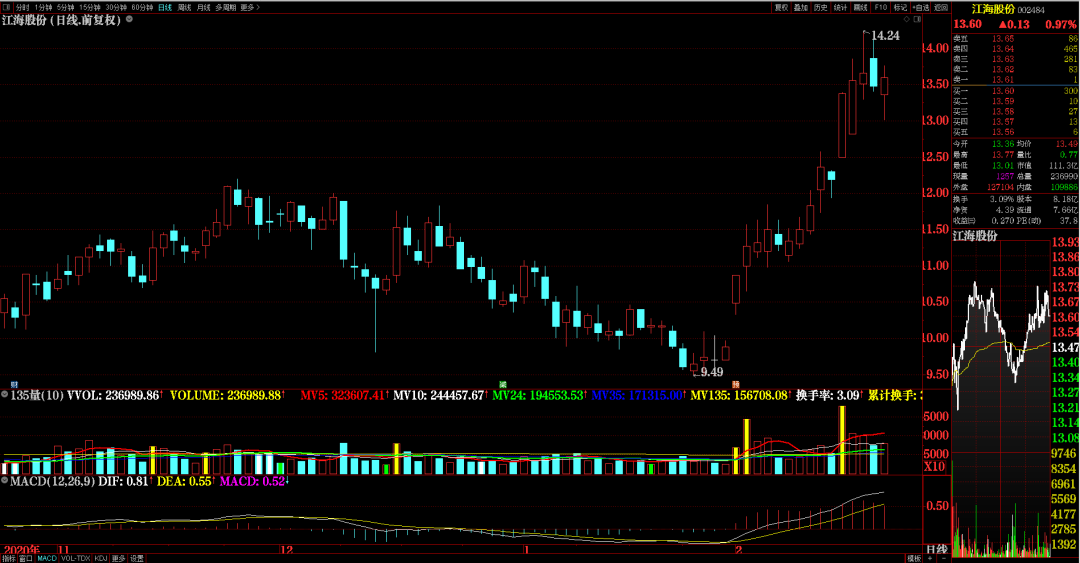
Task: Click the 财 marker icon on chart
Action: tap(14, 385)
